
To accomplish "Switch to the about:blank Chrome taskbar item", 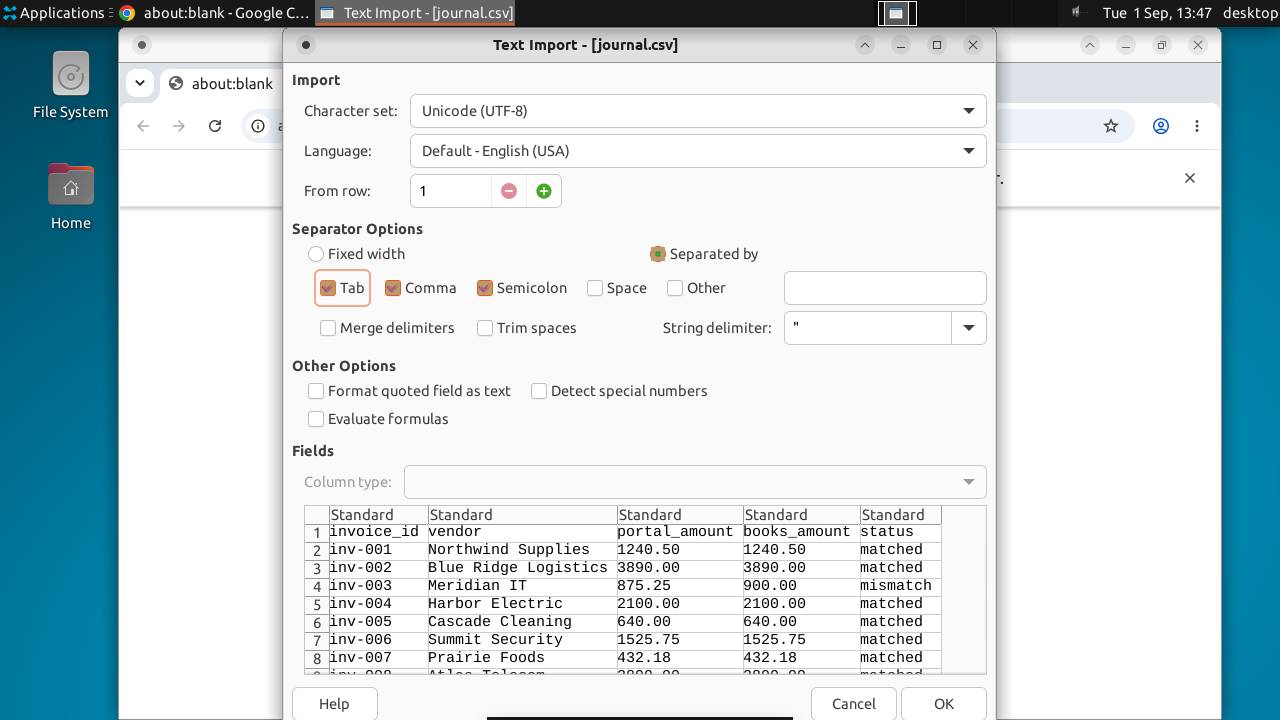I will 214,13.
